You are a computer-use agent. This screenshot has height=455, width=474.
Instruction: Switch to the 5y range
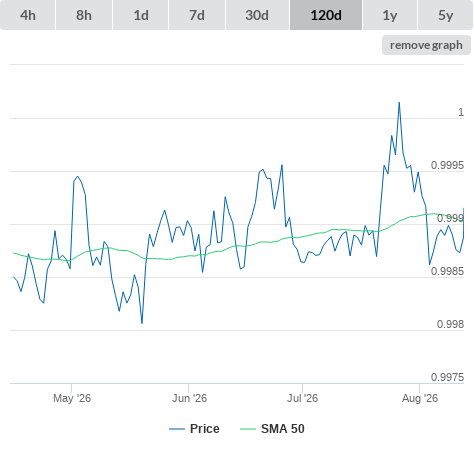point(446,15)
